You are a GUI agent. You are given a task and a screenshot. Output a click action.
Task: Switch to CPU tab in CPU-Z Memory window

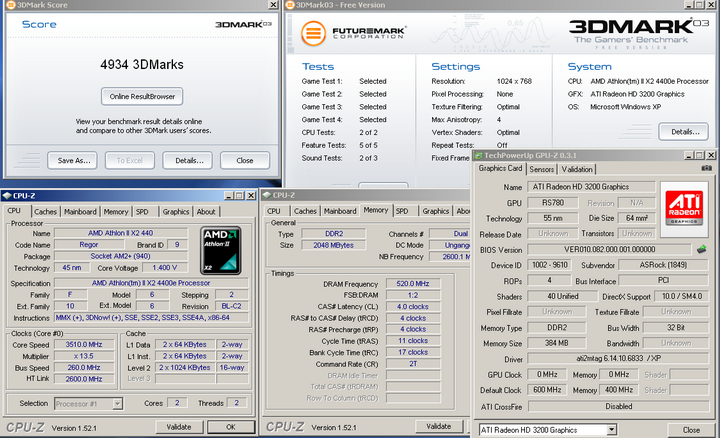274,211
